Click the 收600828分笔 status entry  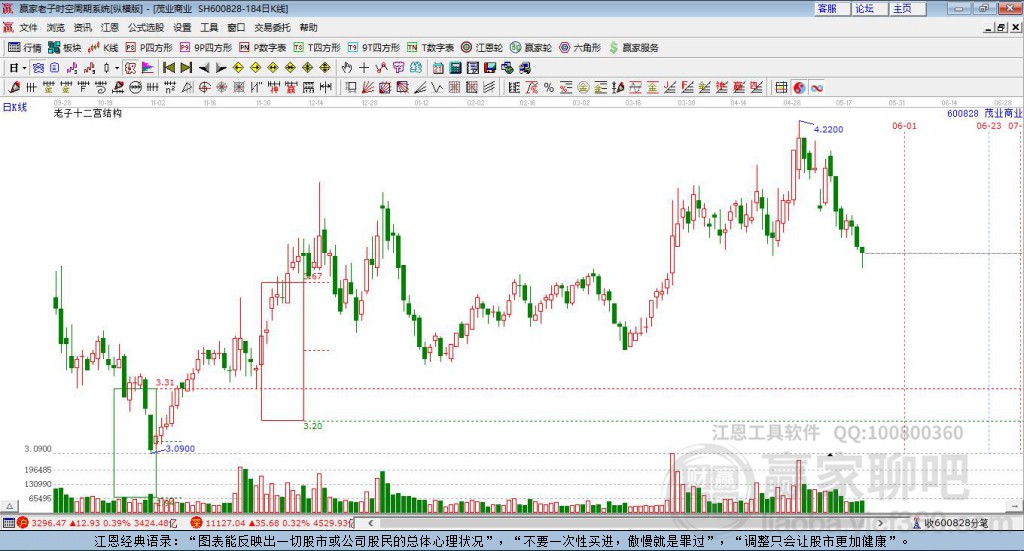950,523
